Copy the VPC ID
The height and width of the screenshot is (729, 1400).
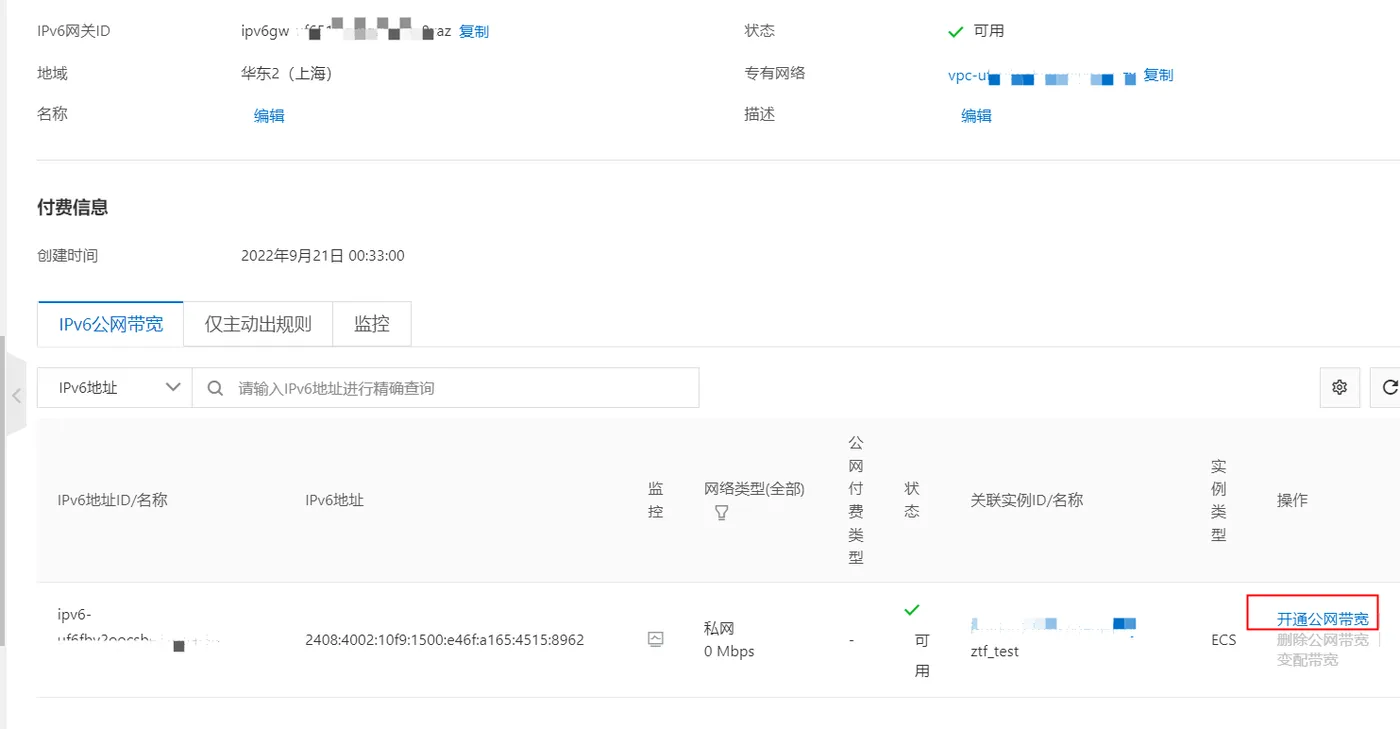tap(1158, 75)
